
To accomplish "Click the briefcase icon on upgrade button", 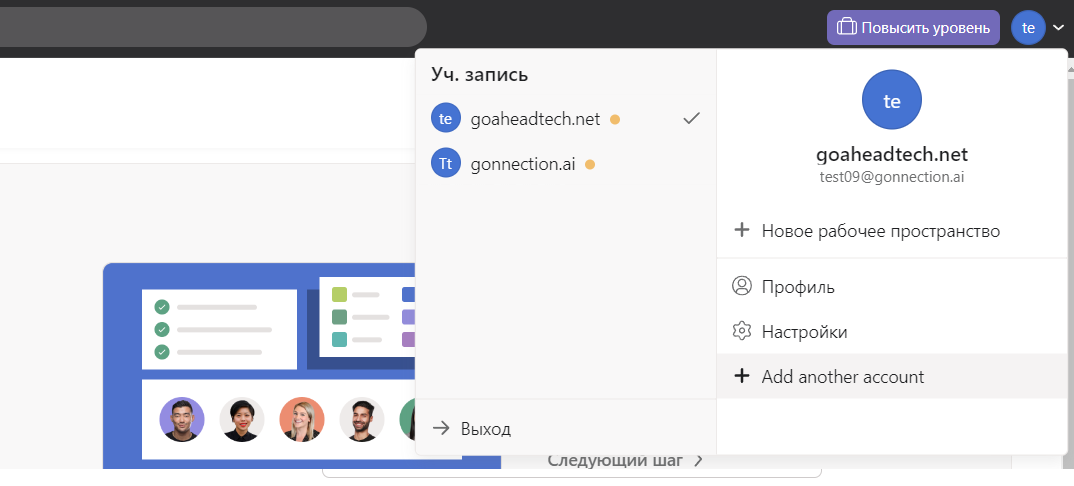I will pos(846,27).
